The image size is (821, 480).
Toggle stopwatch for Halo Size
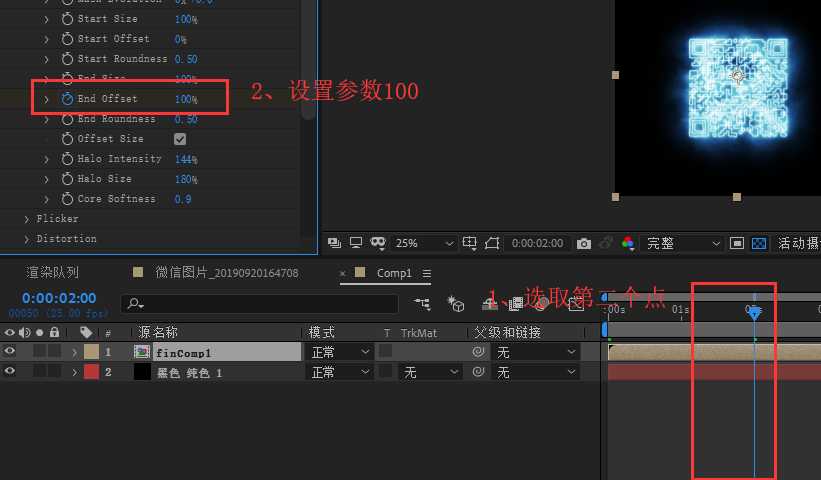click(67, 178)
